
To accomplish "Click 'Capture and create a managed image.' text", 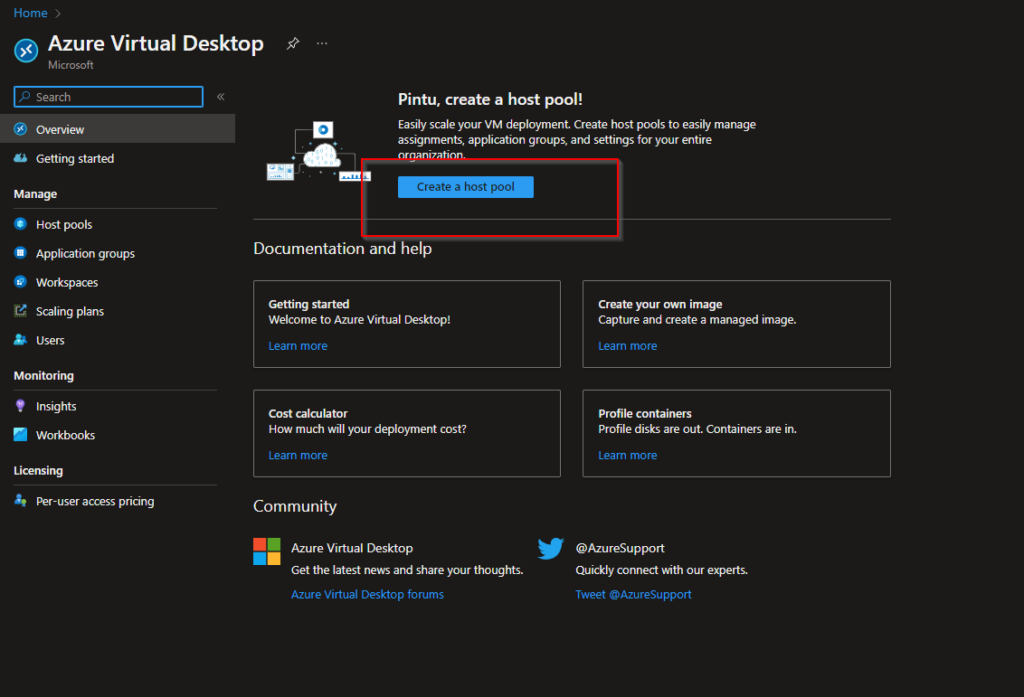I will (x=697, y=319).
